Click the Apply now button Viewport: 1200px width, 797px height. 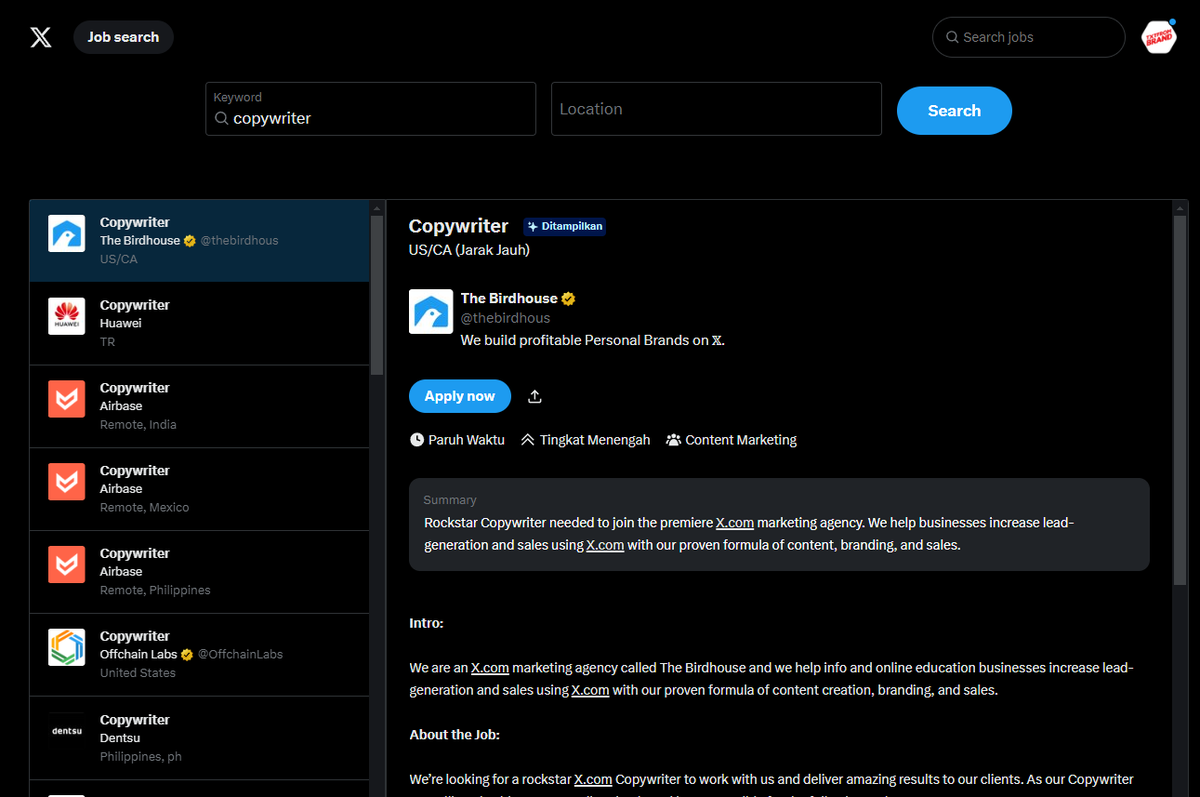point(460,397)
